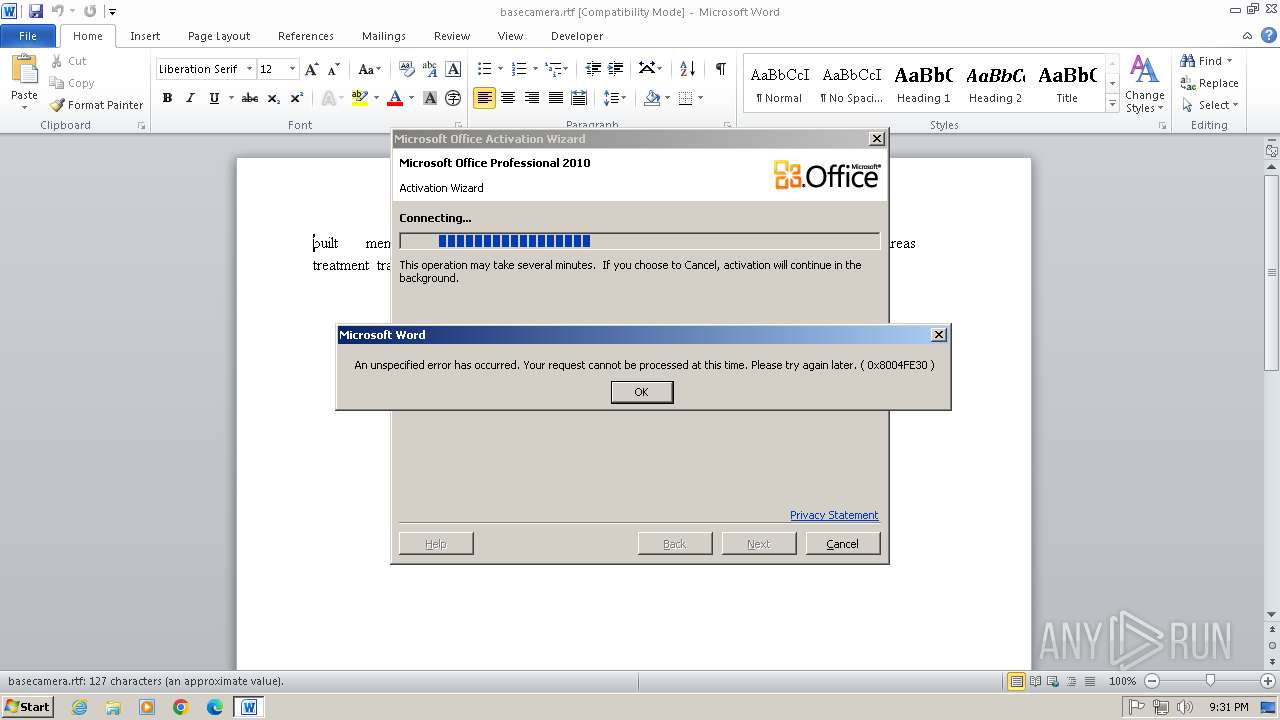Click the vertical scrollbar down arrow

coord(1271,613)
